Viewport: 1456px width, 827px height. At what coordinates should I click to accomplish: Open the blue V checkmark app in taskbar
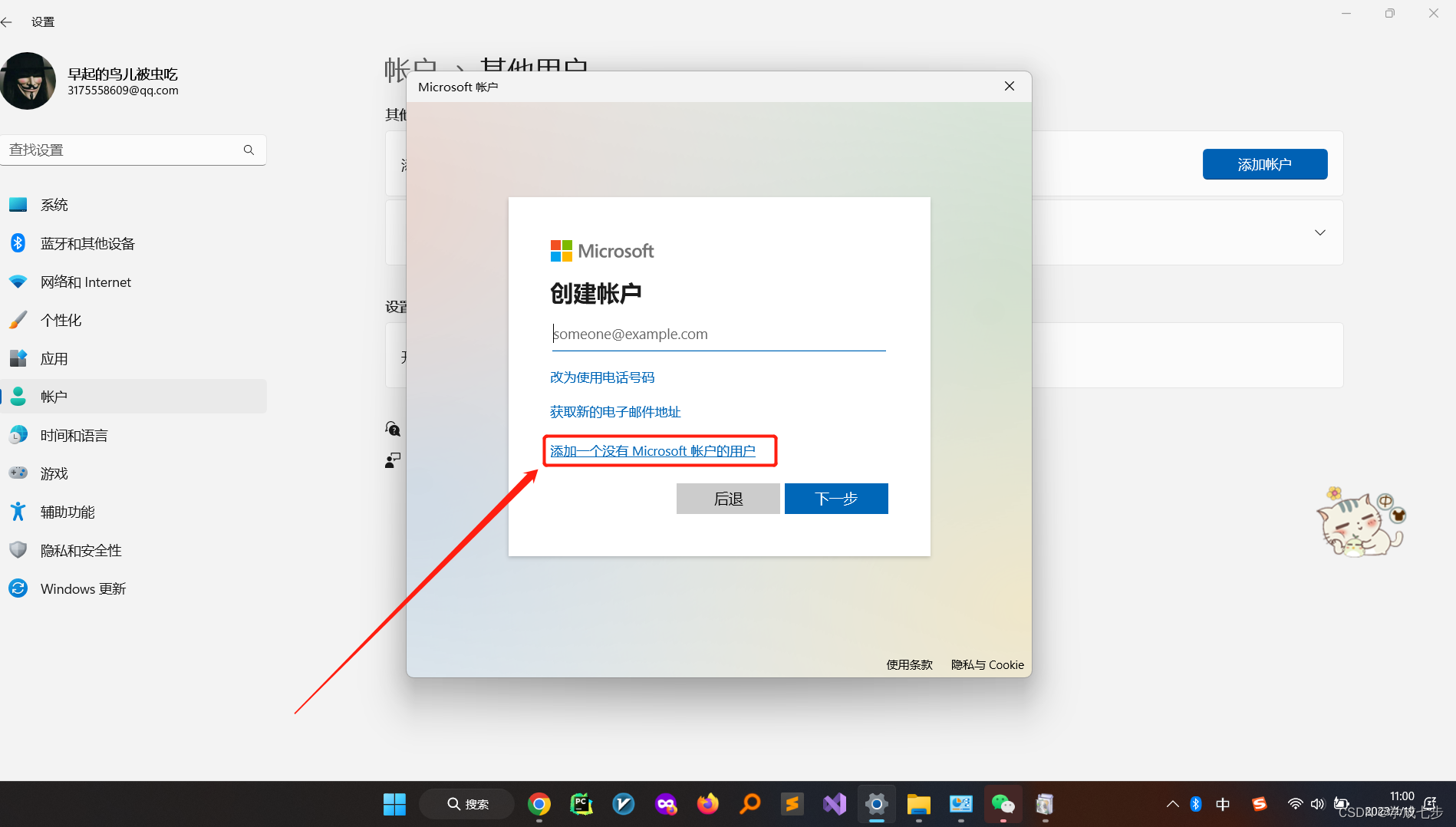624,804
